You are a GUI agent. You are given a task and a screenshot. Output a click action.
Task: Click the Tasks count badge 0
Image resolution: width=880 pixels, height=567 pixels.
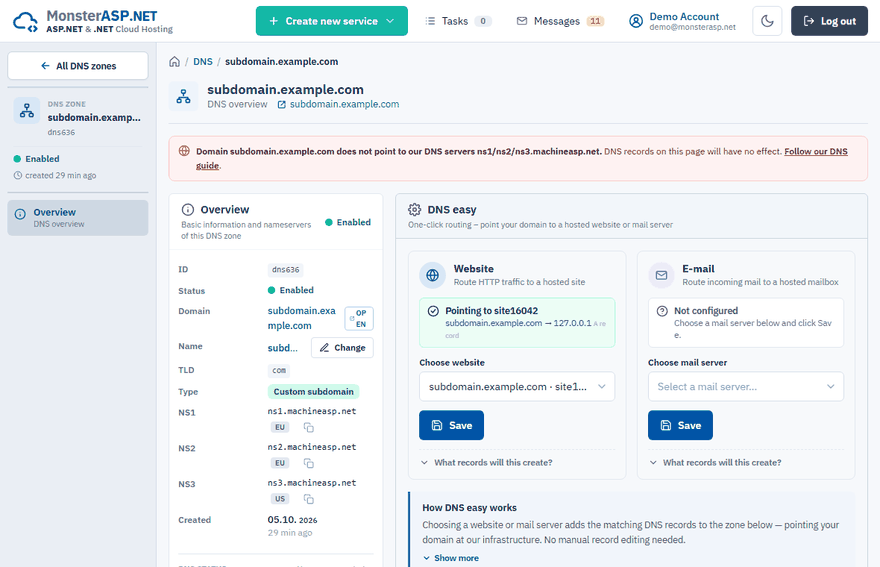[x=483, y=21]
